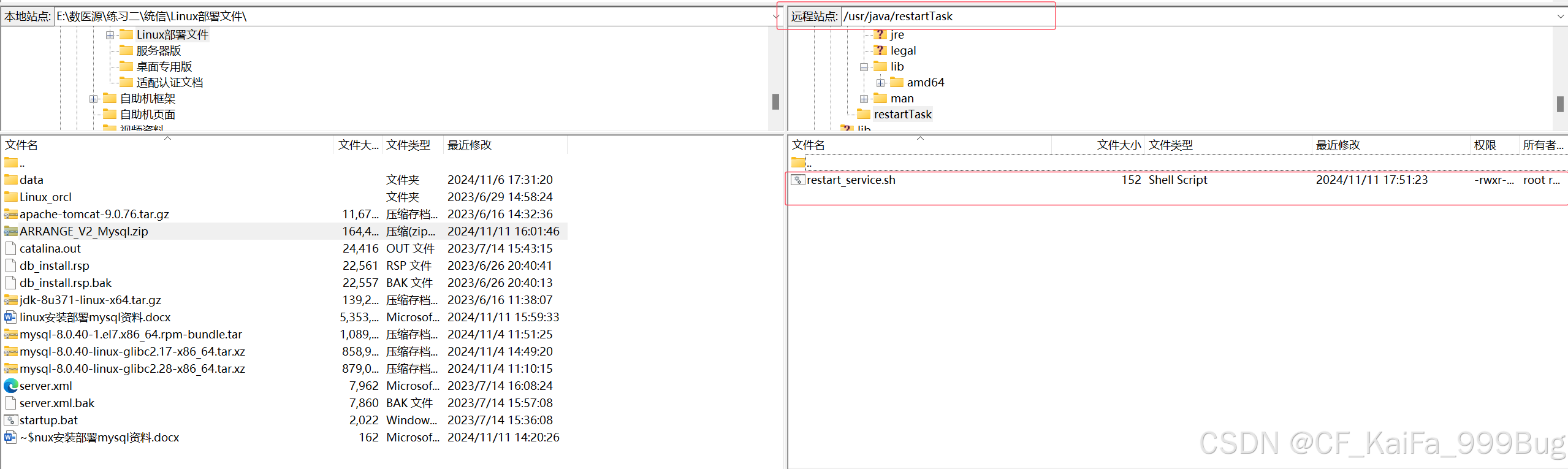The width and height of the screenshot is (1568, 469).
Task: Select the remote file restart_service.sh name
Action: (x=851, y=180)
